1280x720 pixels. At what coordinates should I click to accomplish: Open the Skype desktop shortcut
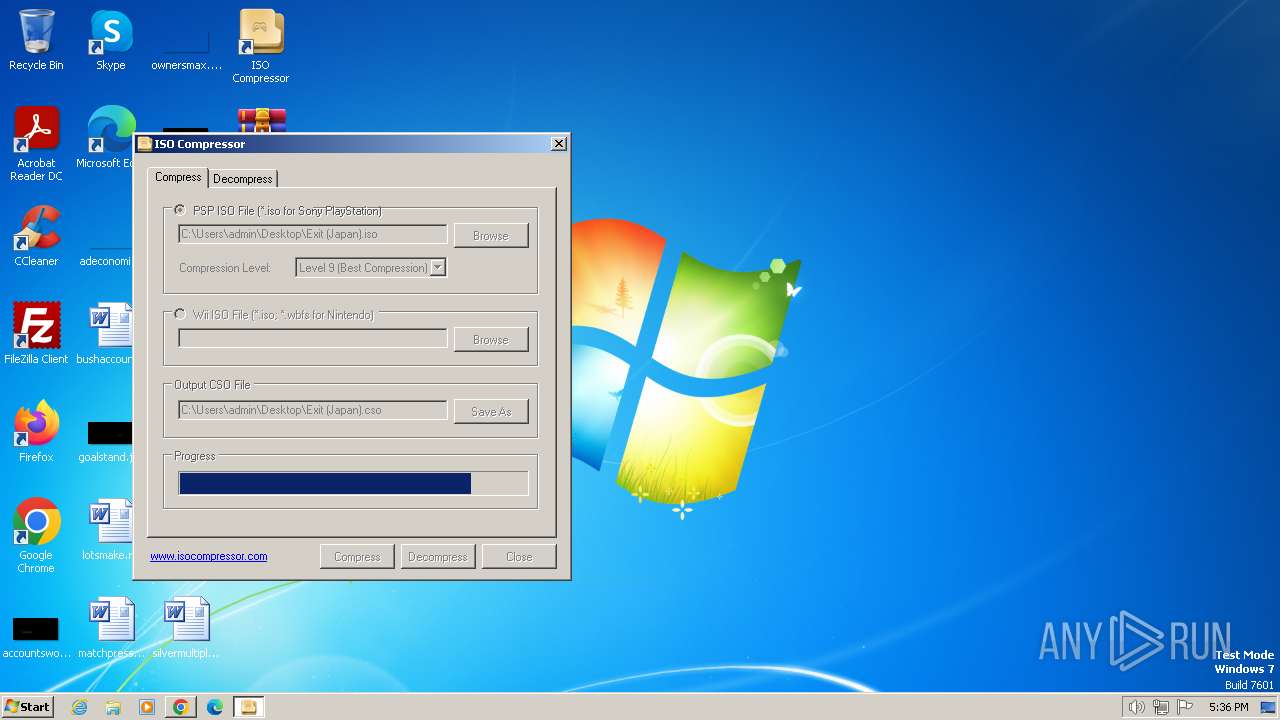coord(111,40)
